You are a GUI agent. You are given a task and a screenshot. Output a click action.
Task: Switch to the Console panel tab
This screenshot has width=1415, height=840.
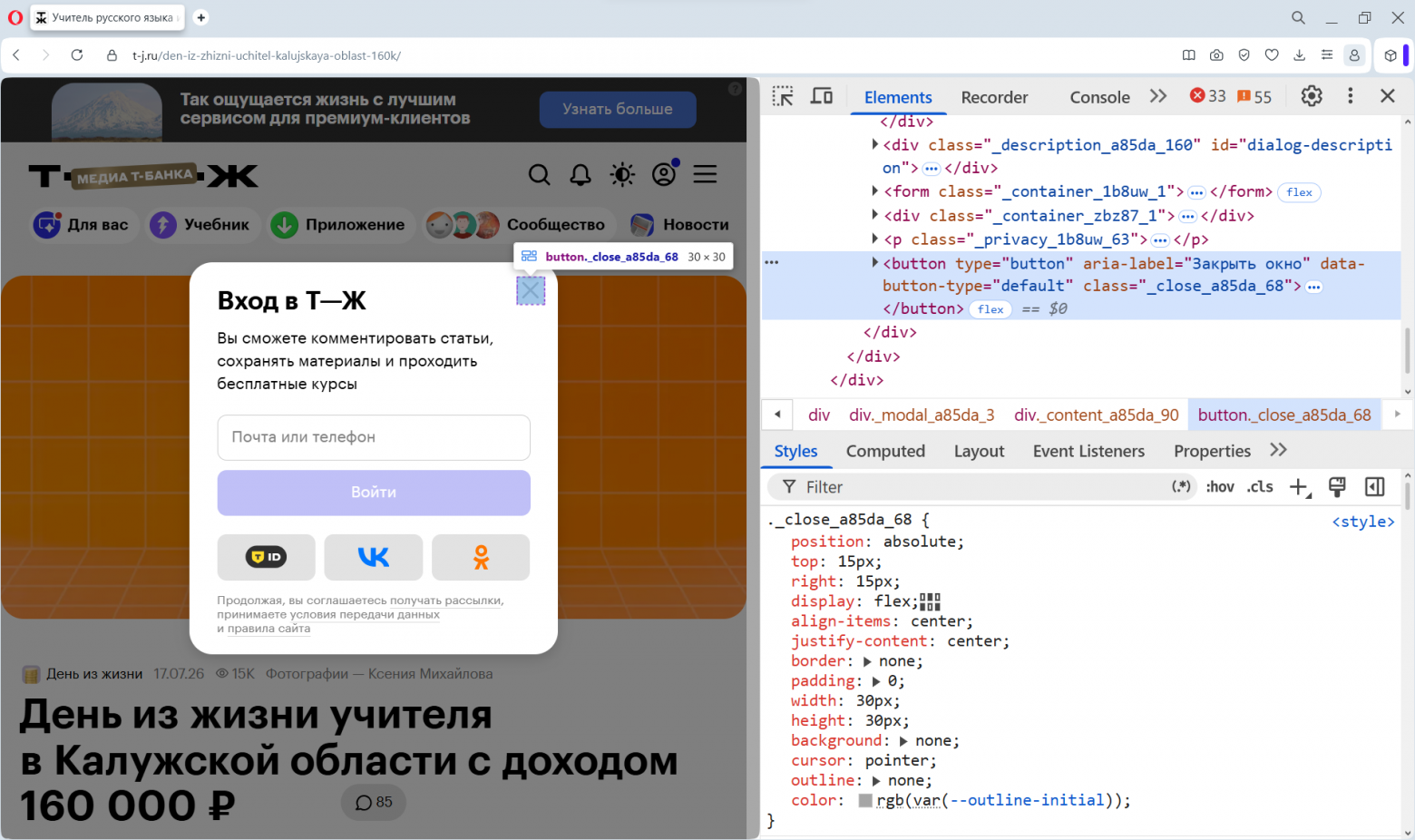pos(1099,97)
